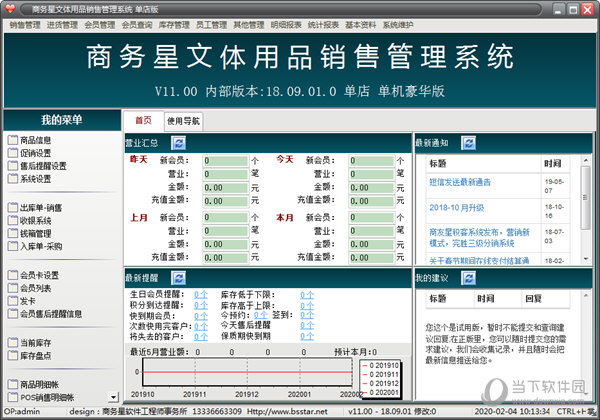Viewport: 600px width, 420px height.
Task: Click the 签到 count link
Action: click(x=307, y=315)
